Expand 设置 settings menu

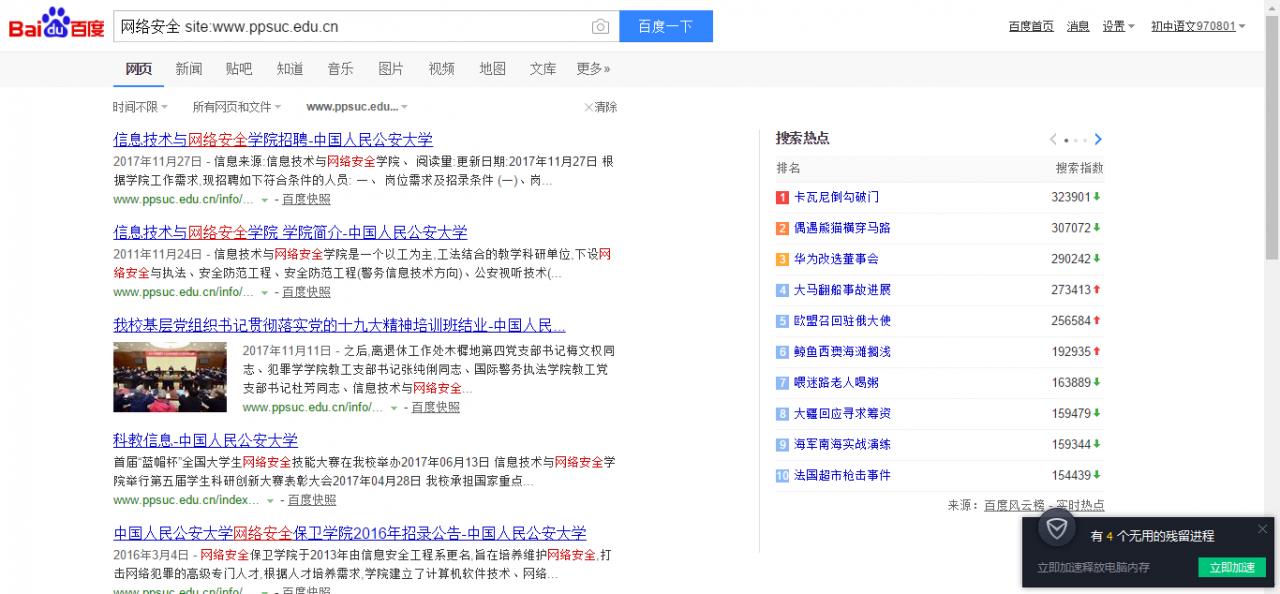point(1118,26)
